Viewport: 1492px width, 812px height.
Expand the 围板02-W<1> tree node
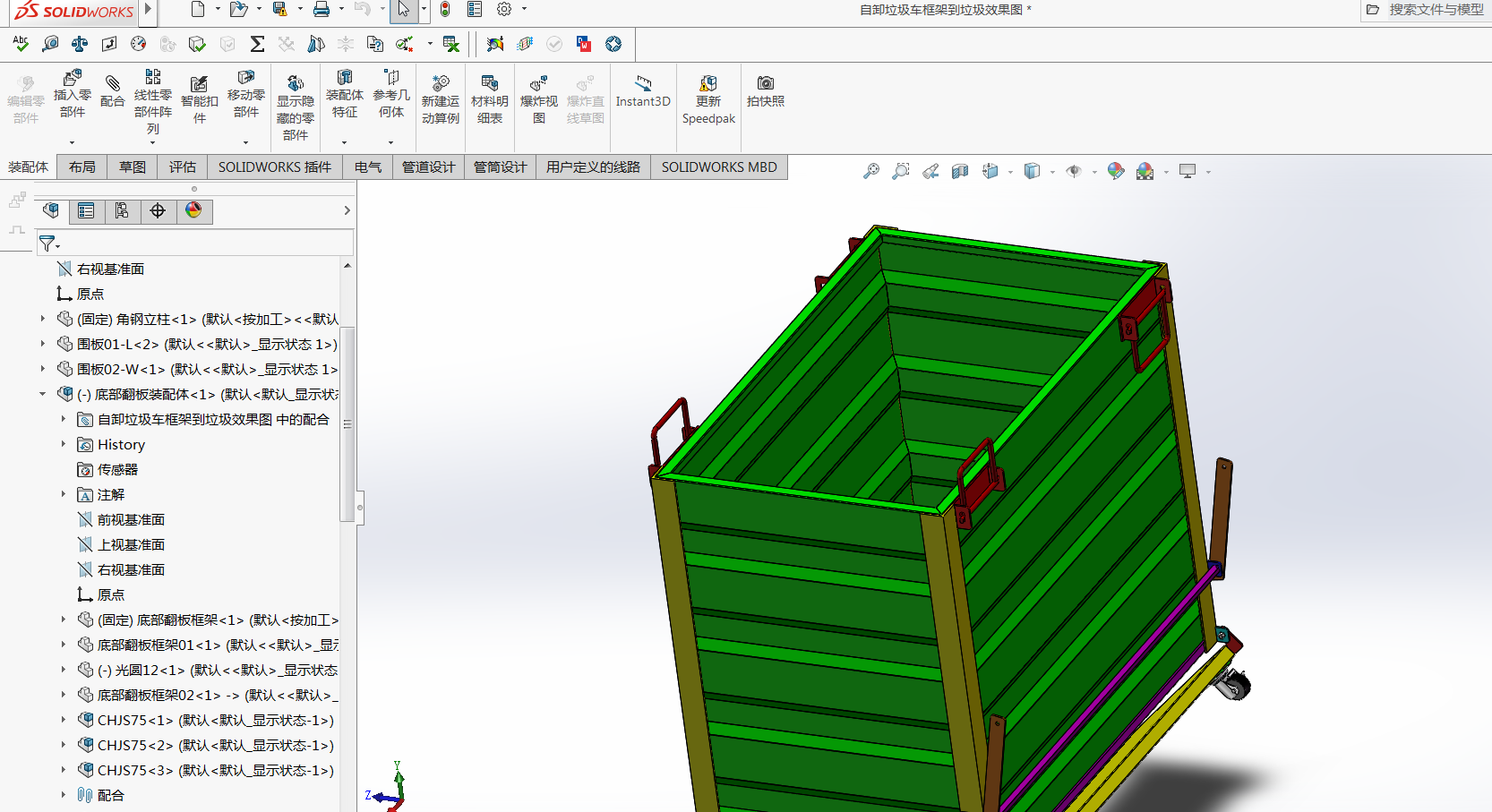point(42,369)
